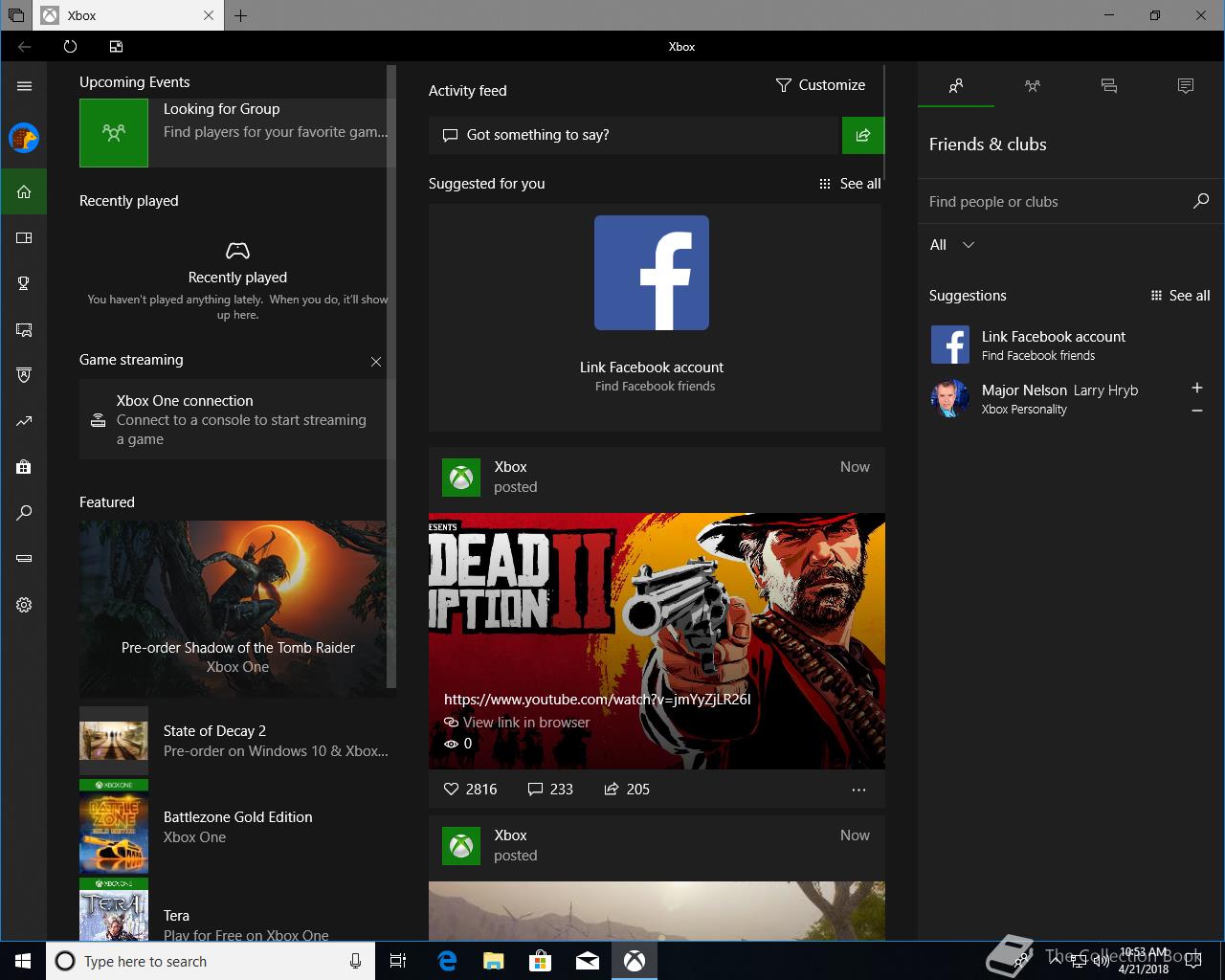The width and height of the screenshot is (1225, 980).
Task: Open Microsoft Store bag icon in sidebar
Action: pos(24,467)
